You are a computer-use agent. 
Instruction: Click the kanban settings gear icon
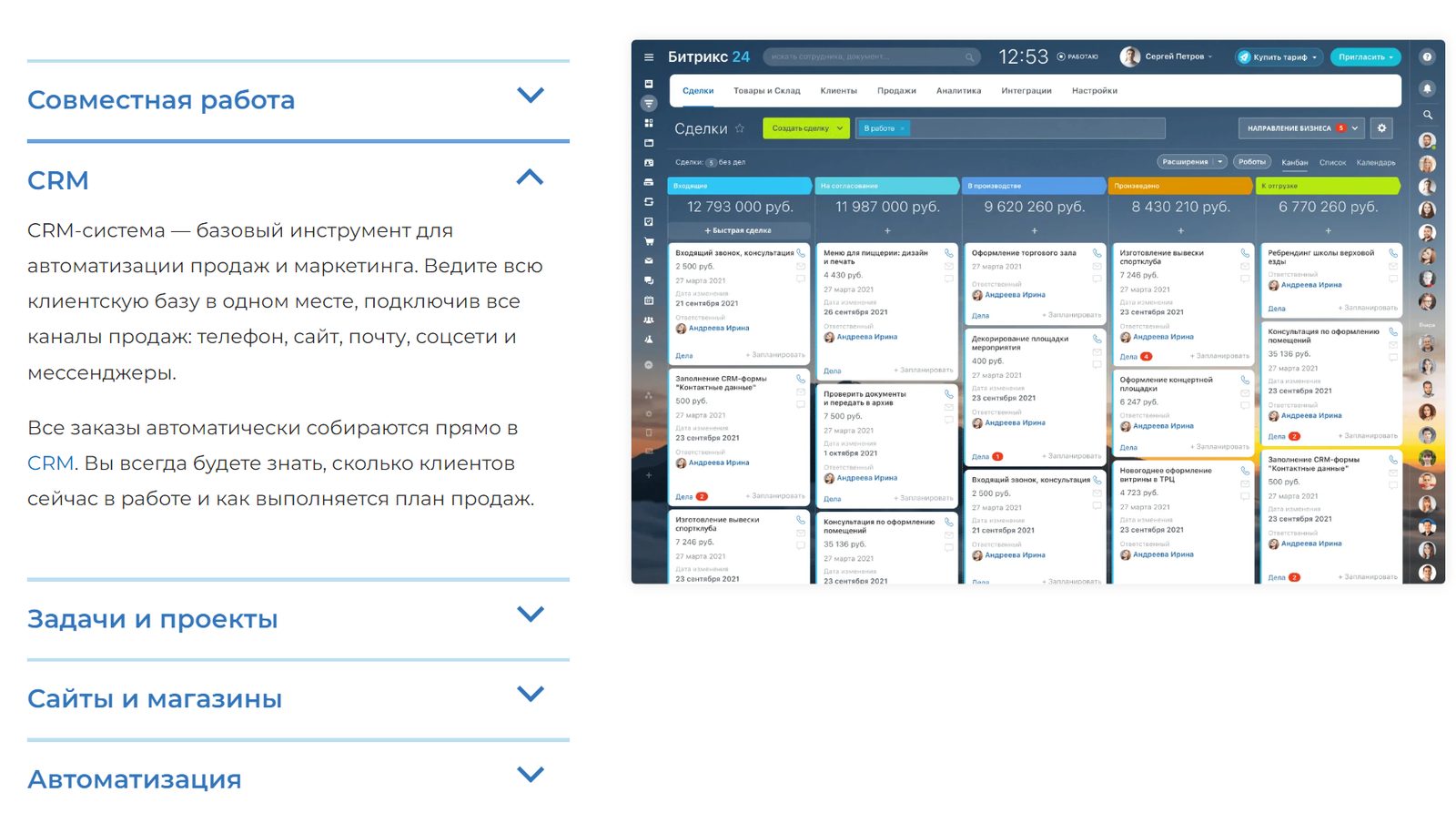[x=1381, y=128]
